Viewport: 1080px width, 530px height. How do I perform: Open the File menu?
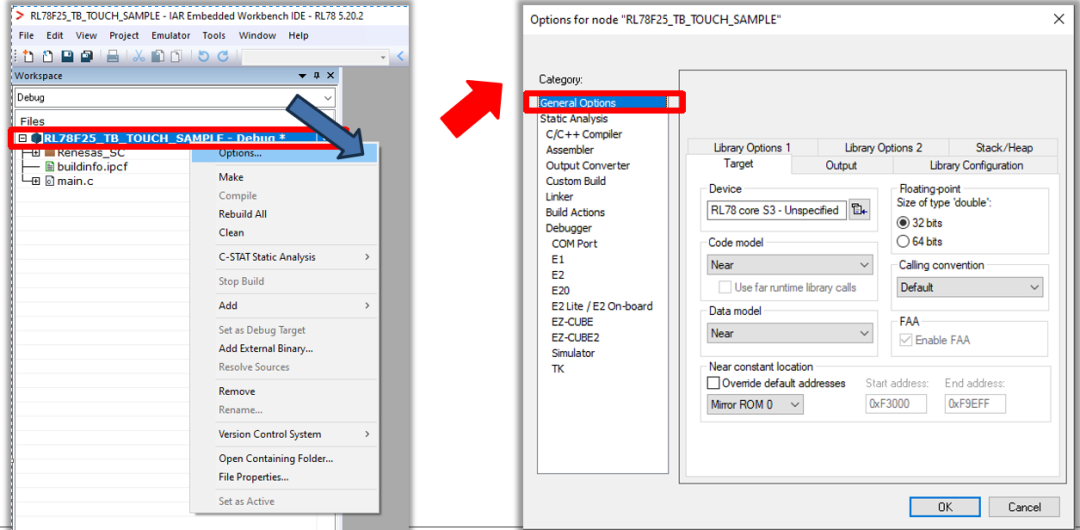pyautogui.click(x=26, y=35)
